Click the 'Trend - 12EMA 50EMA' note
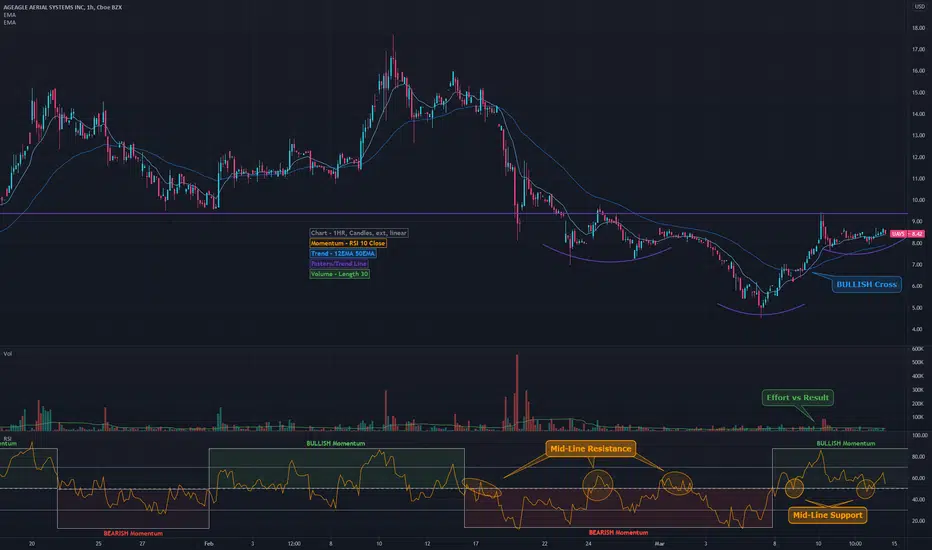 tap(342, 253)
